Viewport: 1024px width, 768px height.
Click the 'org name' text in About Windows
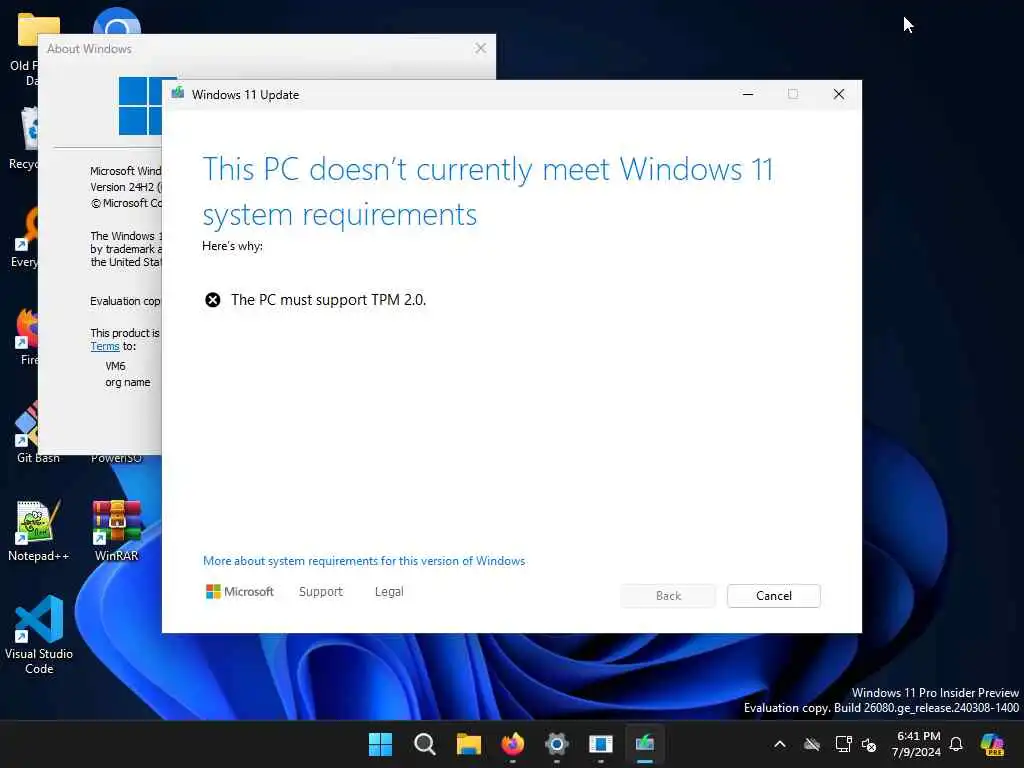pyautogui.click(x=127, y=382)
